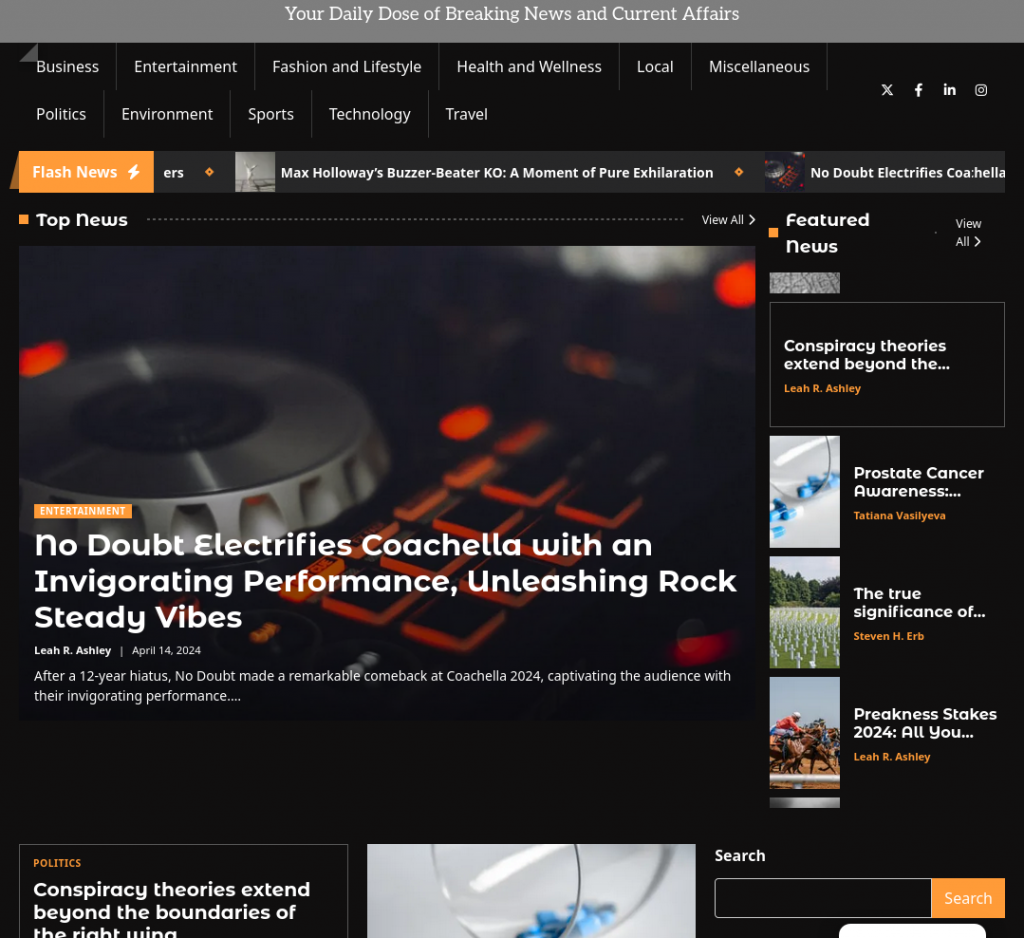The width and height of the screenshot is (1024, 938).
Task: Click the orange square beside Top News
Action: point(21,219)
